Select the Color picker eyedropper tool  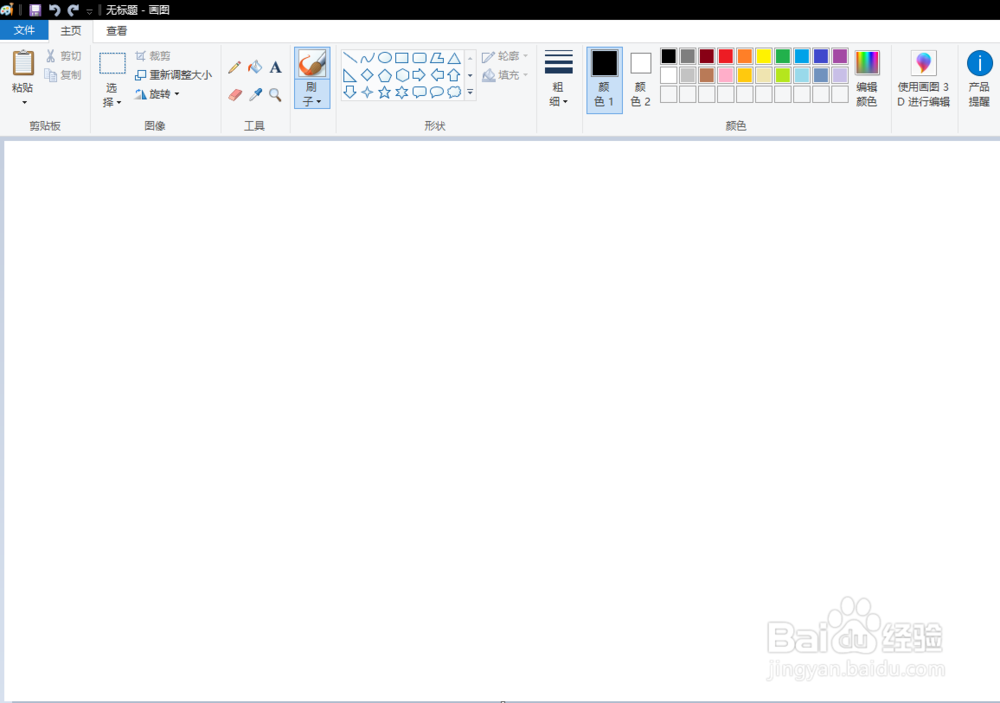coord(255,95)
